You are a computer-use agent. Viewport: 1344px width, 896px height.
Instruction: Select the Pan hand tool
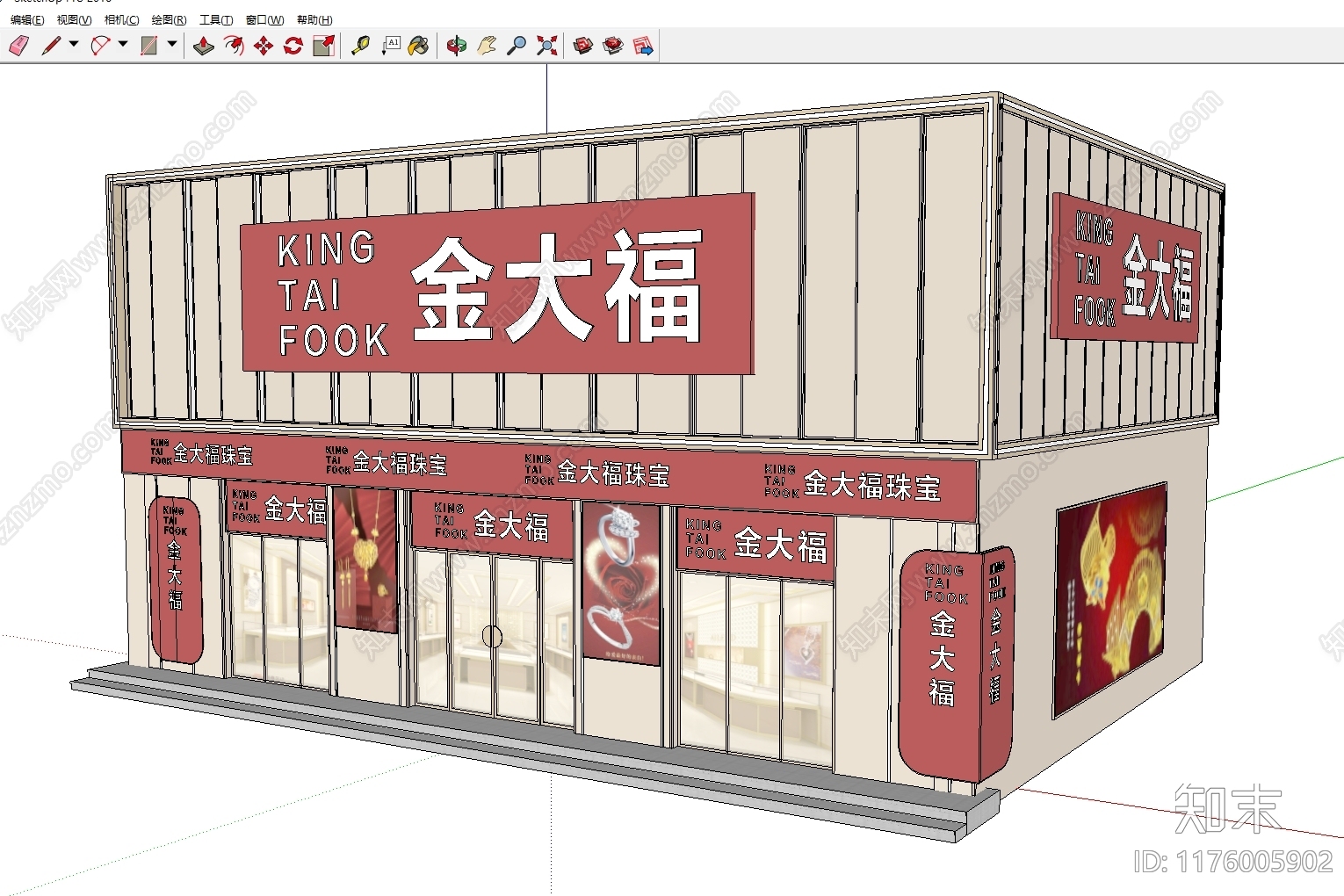487,46
